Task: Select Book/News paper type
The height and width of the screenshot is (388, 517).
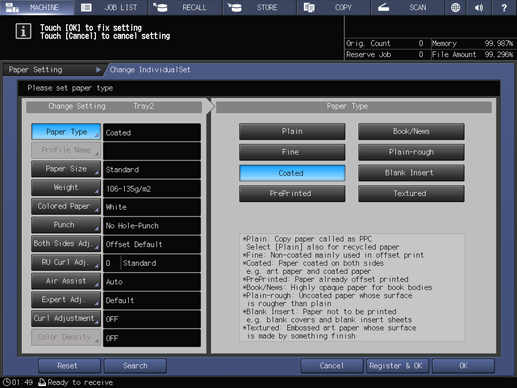Action: pyautogui.click(x=411, y=131)
